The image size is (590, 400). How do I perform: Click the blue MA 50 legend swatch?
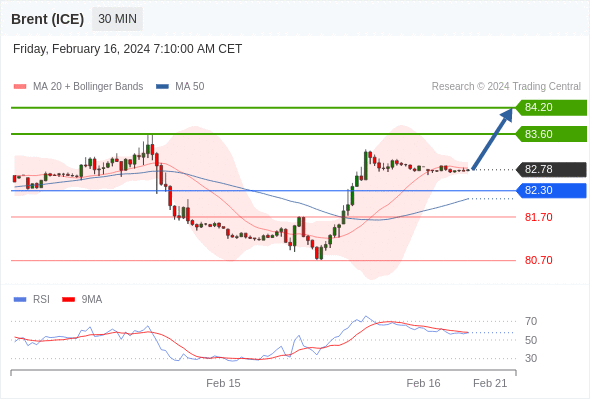(162, 87)
